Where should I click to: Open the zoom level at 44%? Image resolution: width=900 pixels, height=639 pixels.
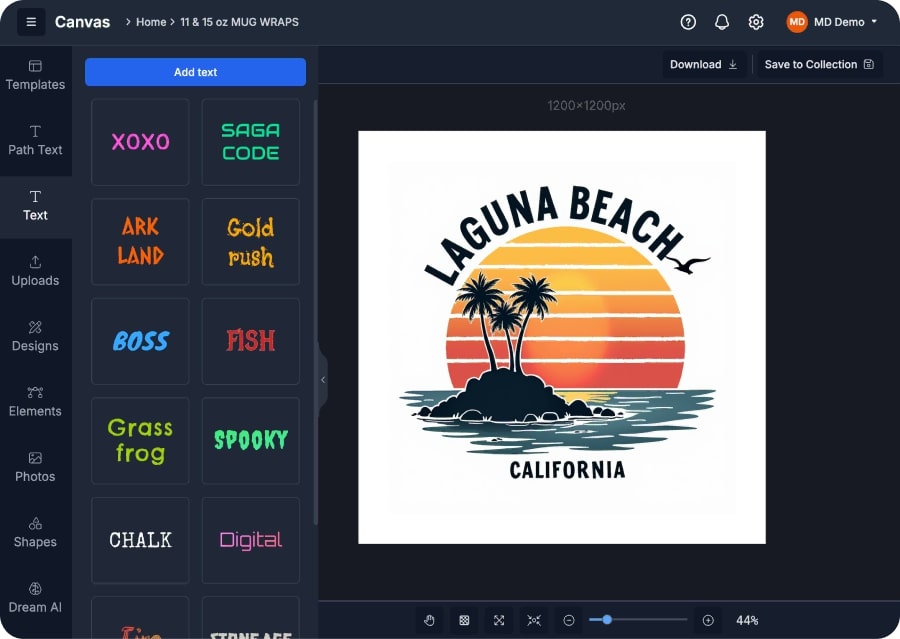click(746, 620)
